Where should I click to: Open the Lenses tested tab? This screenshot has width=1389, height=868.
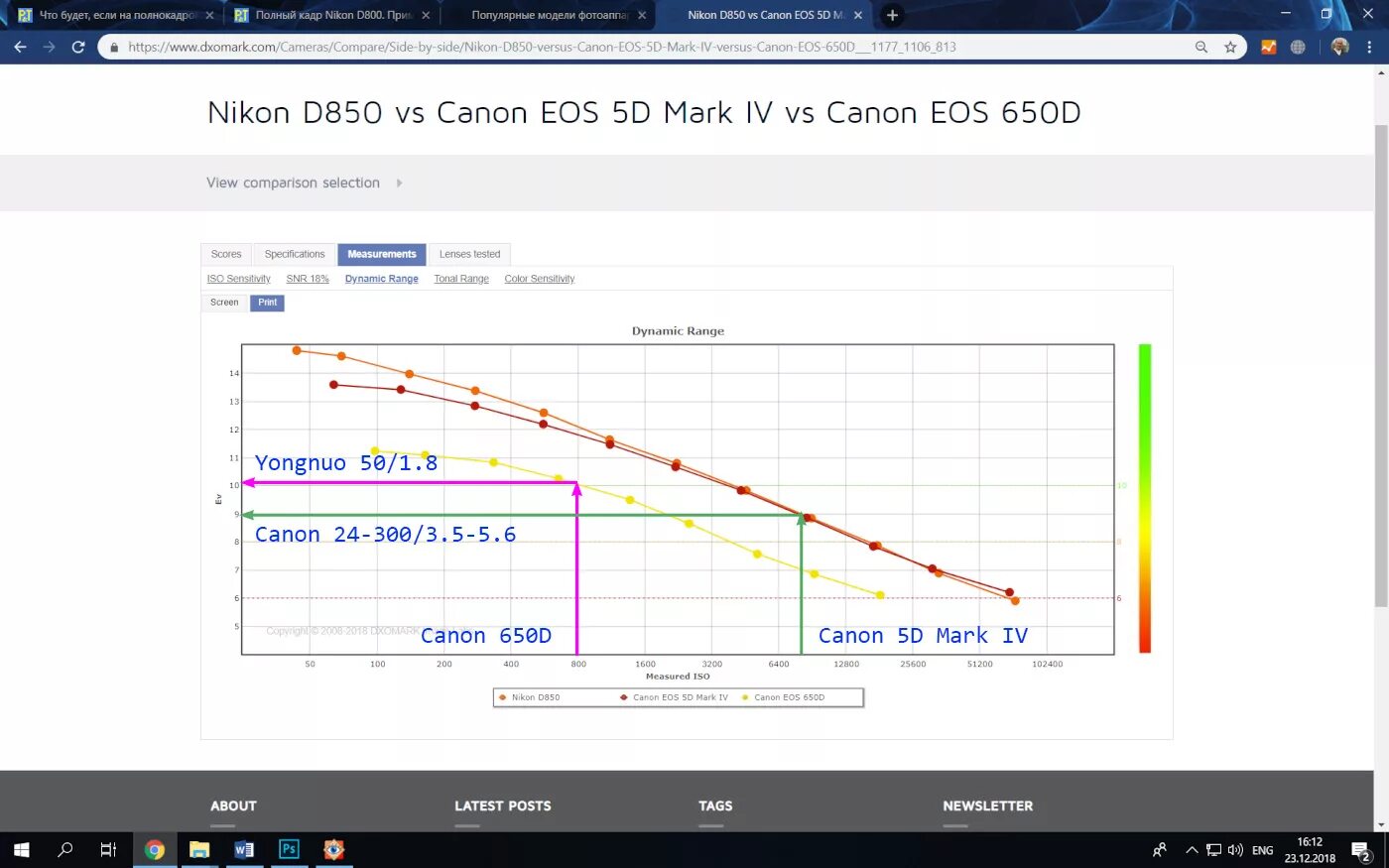469,255
